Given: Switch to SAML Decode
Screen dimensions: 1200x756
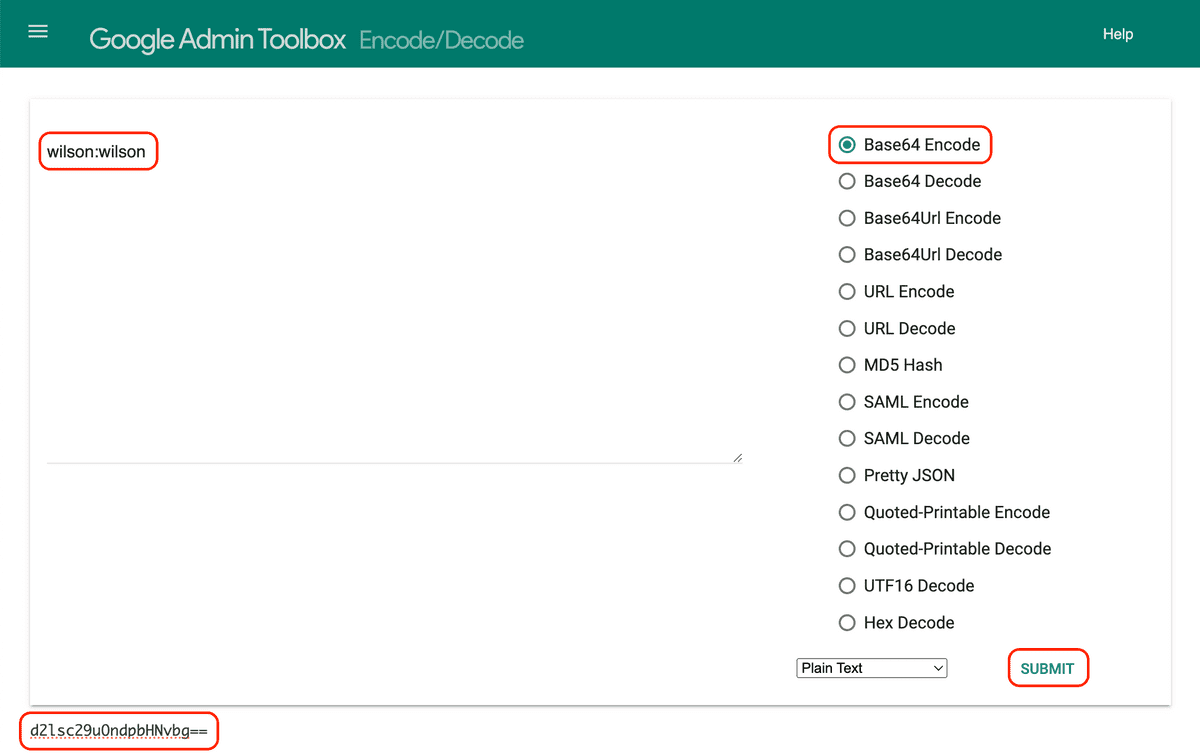Looking at the screenshot, I should pos(847,438).
